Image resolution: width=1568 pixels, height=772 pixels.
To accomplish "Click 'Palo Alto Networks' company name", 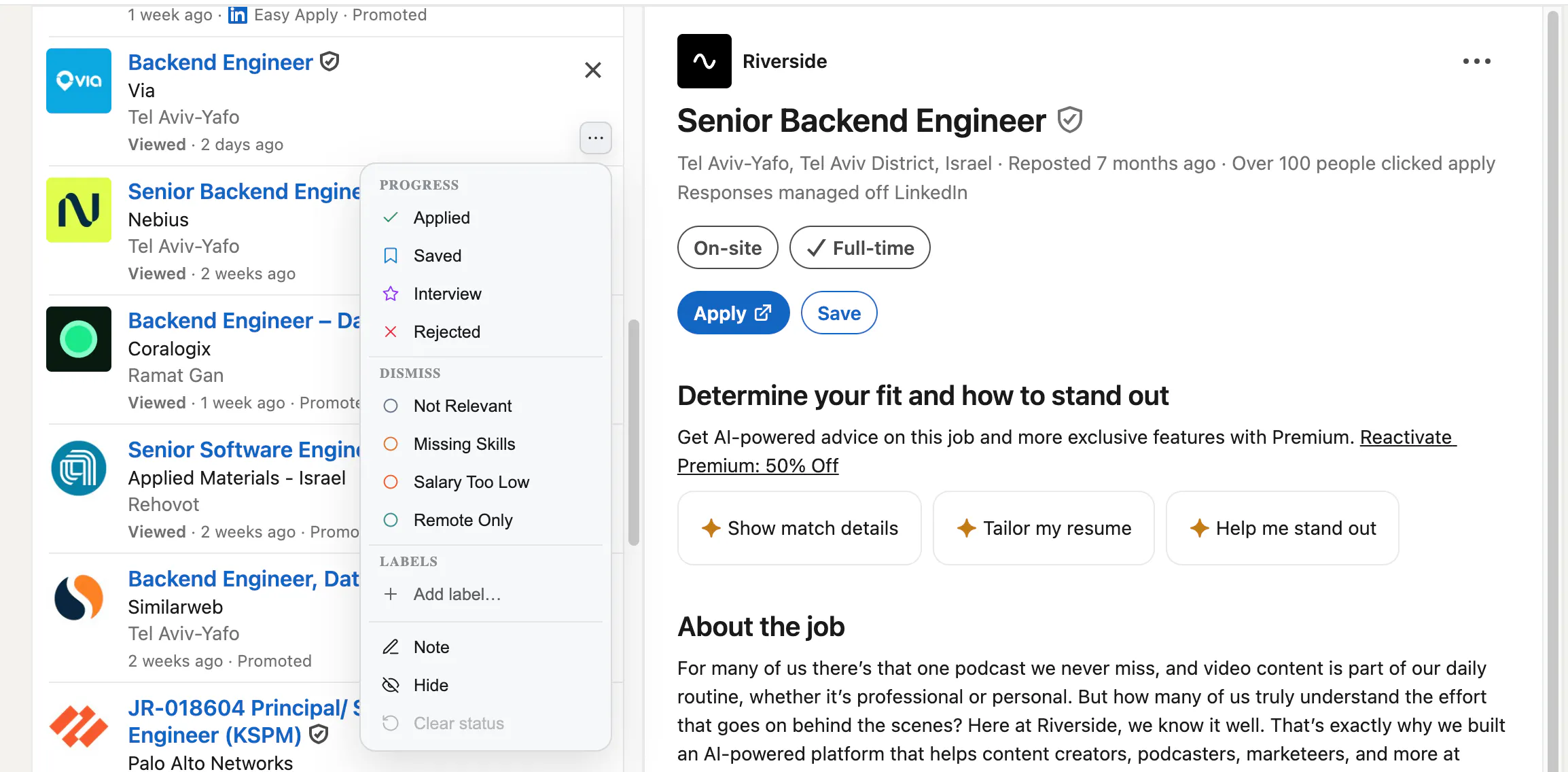I will 211,762.
